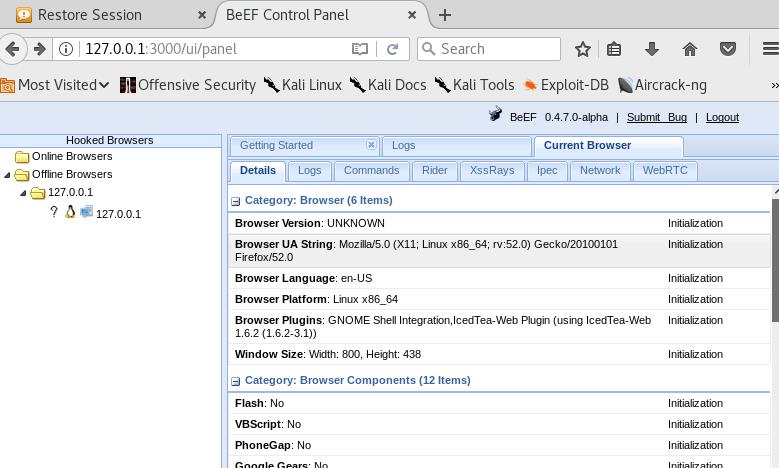Open Offensive Security bookmark
779x468 pixels.
click(188, 85)
